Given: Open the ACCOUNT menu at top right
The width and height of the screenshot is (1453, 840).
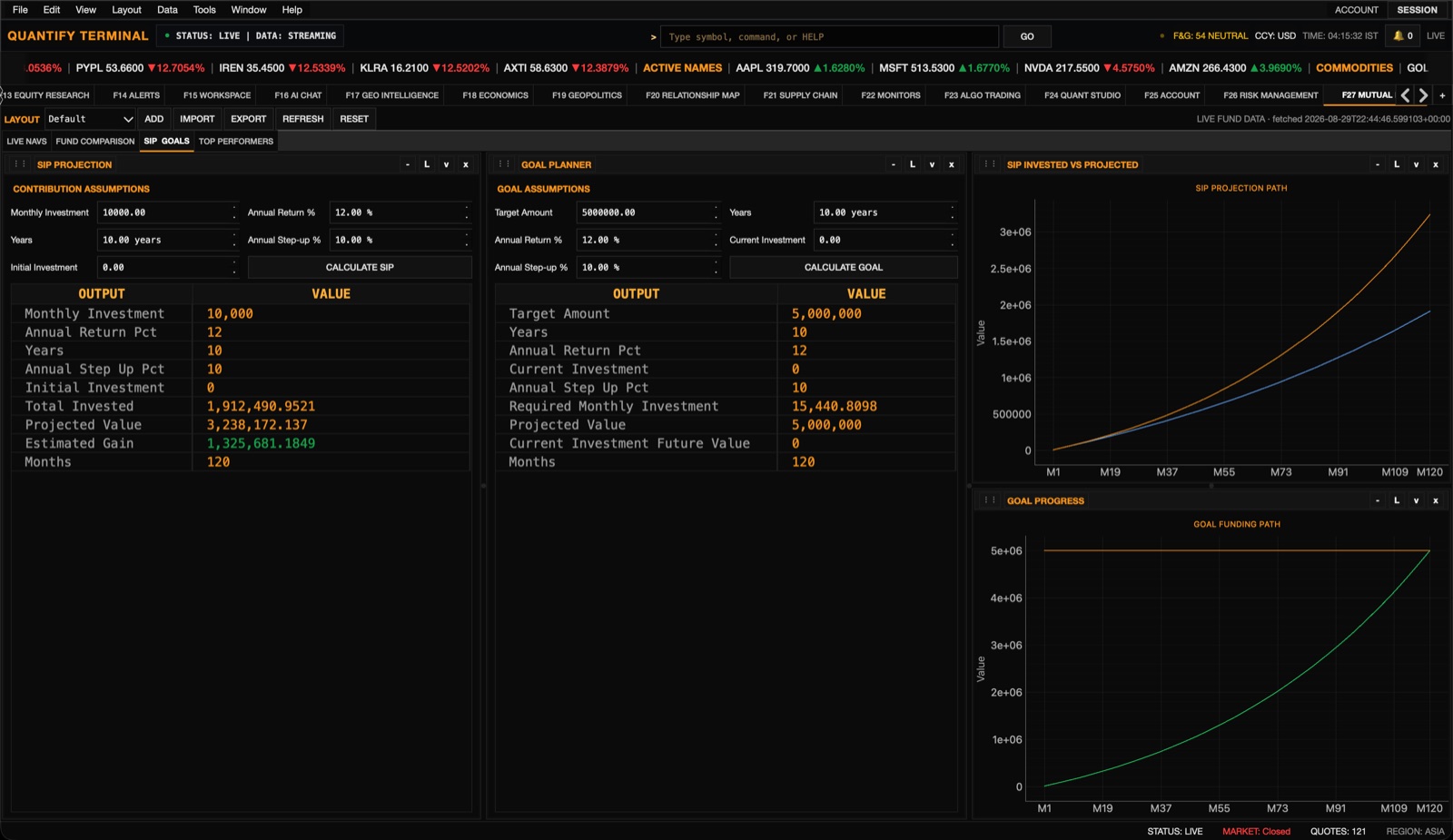Looking at the screenshot, I should pos(1356,10).
